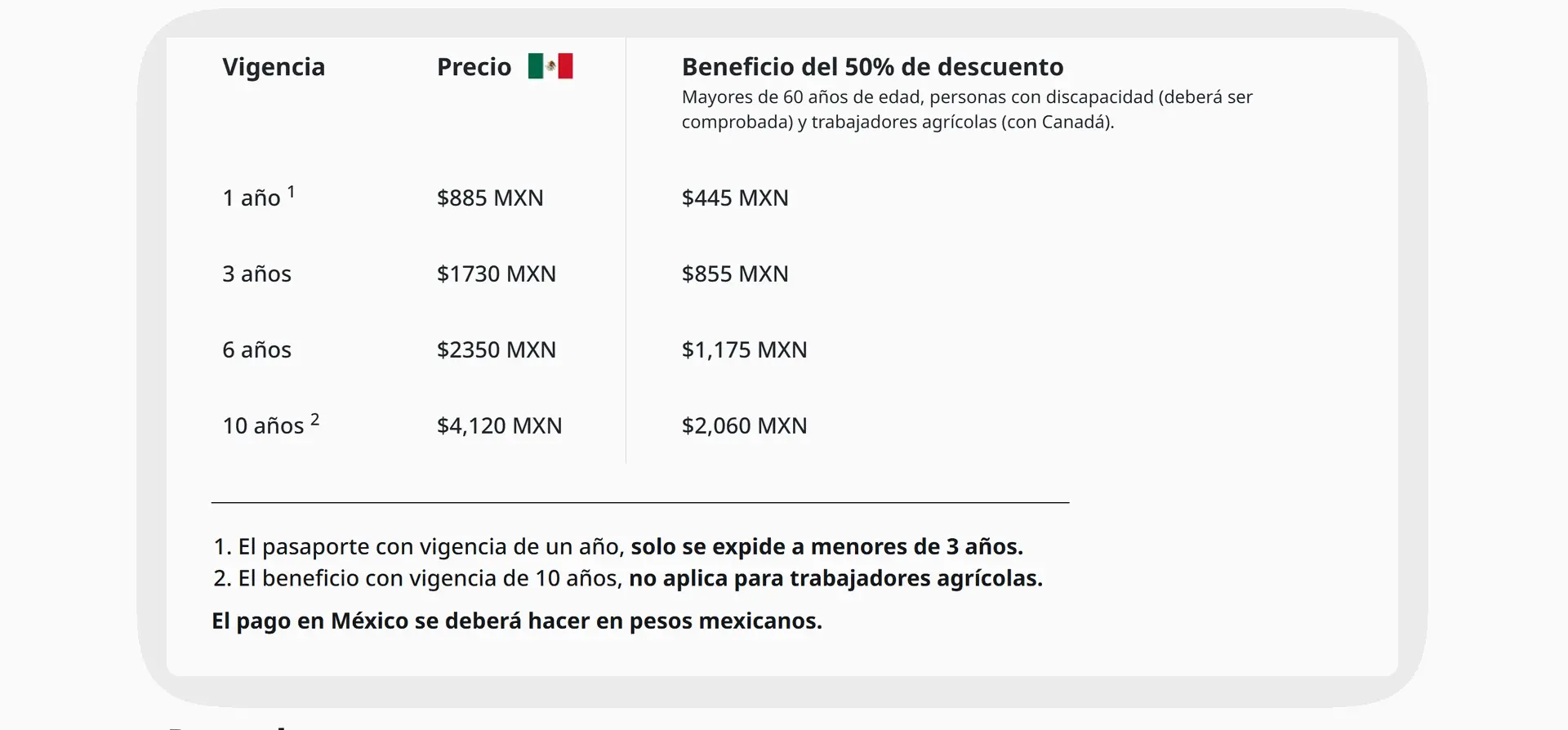The width and height of the screenshot is (1568, 730).
Task: Click the $1,175 MXN discounted price
Action: tap(744, 349)
